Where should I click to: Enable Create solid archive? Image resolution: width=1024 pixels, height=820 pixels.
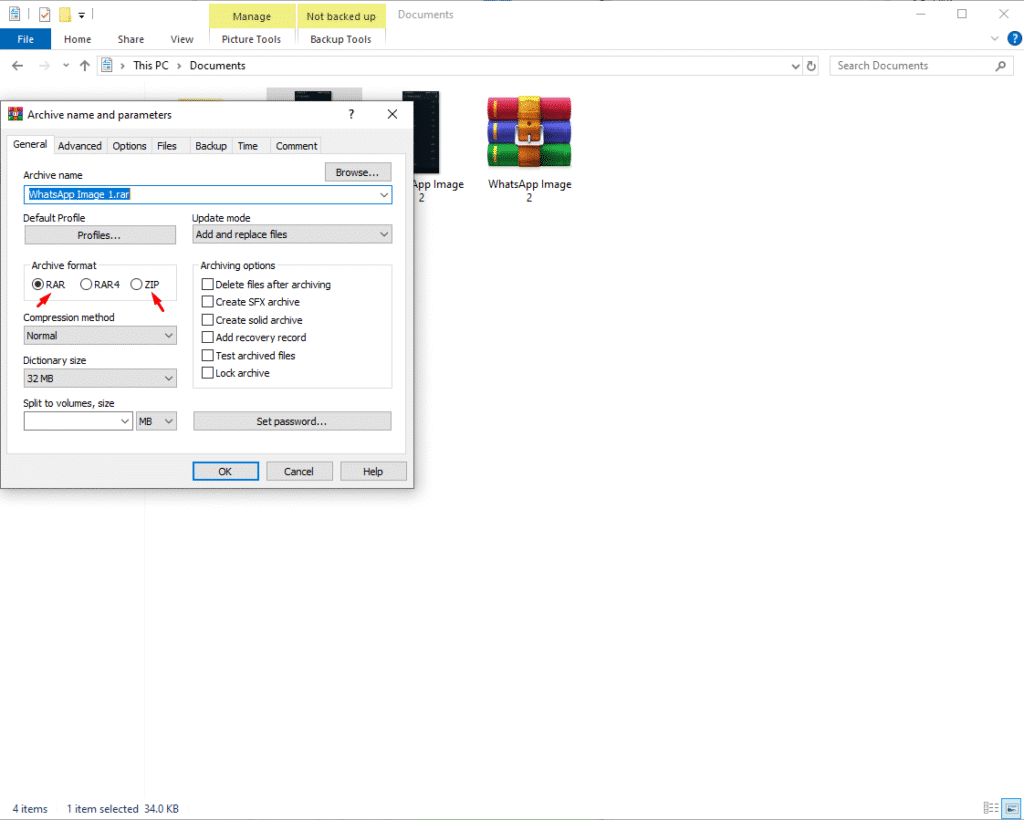click(252, 320)
